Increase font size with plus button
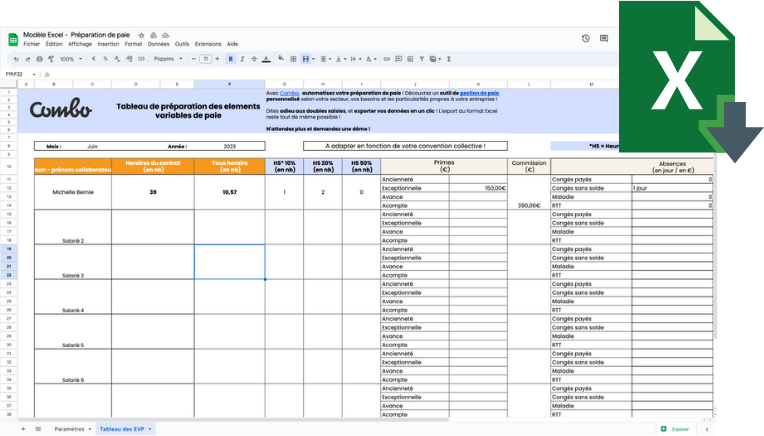Screen dimensions: 764x436 217,59
